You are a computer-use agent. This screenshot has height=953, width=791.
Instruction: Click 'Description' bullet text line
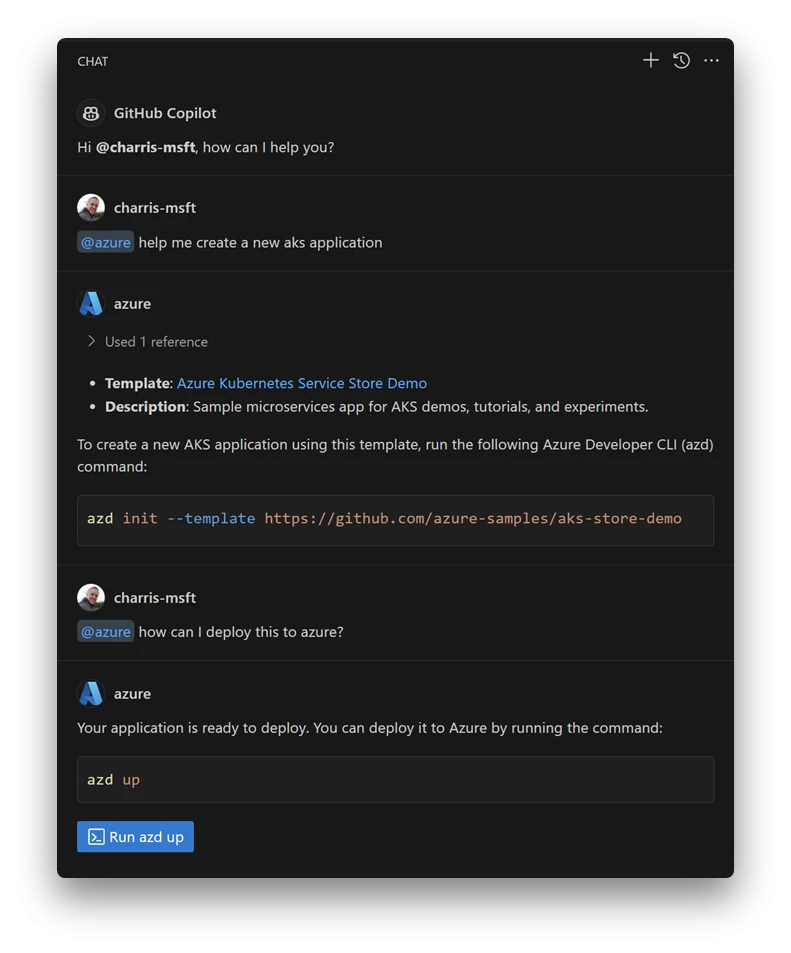(x=376, y=407)
